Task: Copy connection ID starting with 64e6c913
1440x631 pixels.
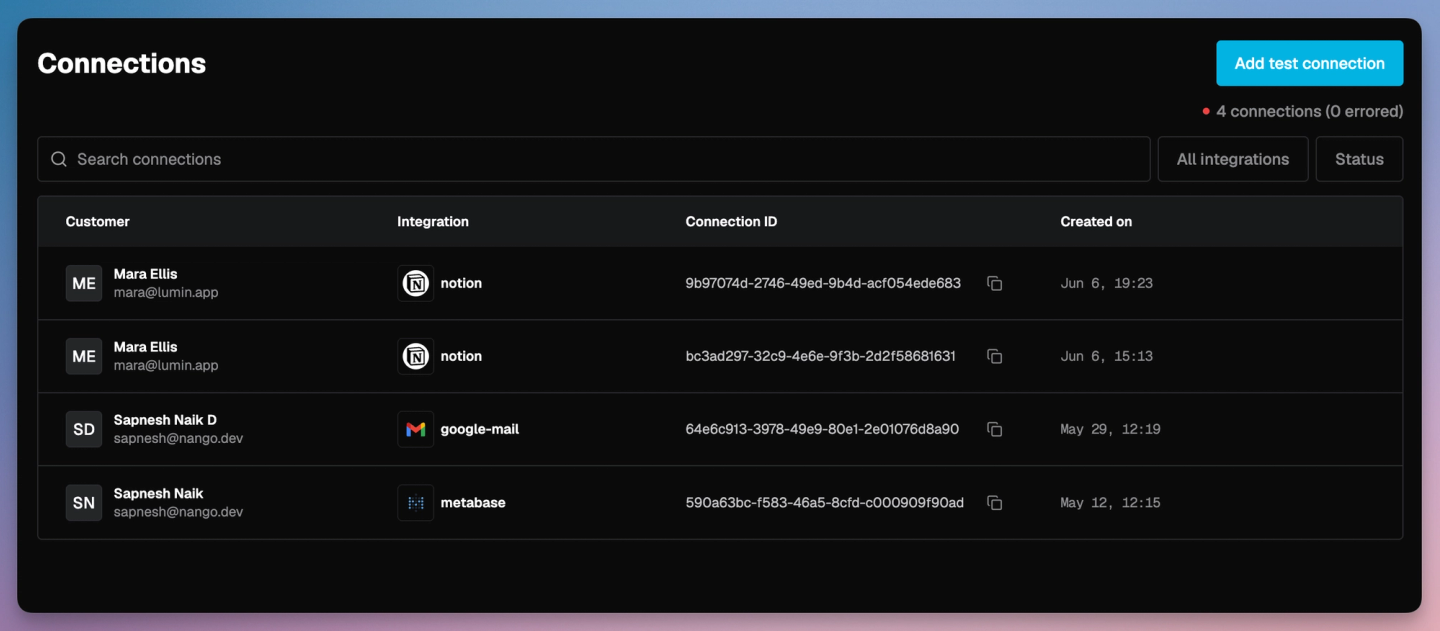Action: pyautogui.click(x=994, y=429)
